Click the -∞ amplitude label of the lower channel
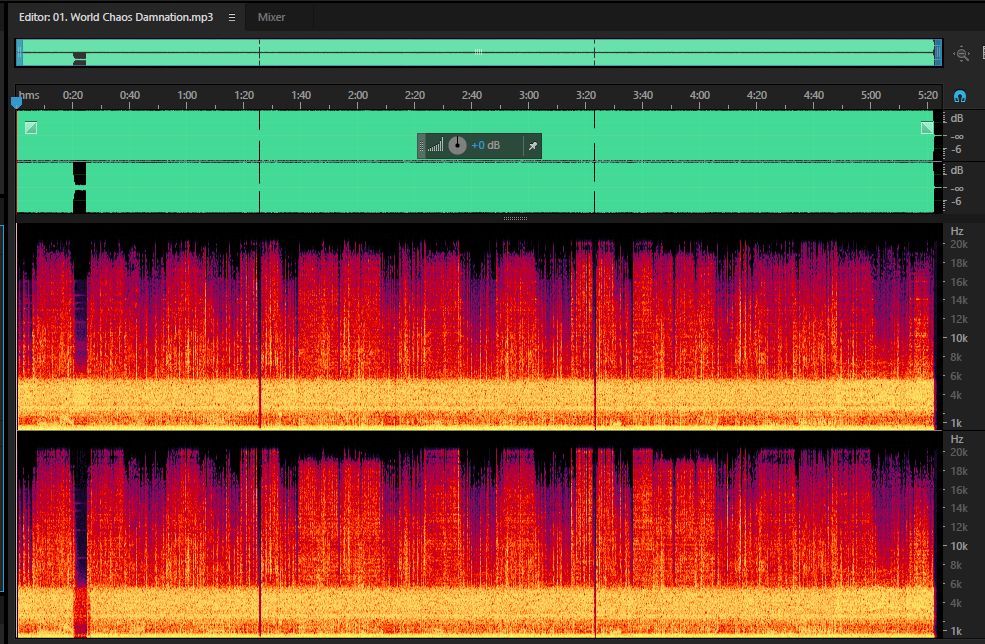Viewport: 985px width, 644px height. (x=957, y=188)
